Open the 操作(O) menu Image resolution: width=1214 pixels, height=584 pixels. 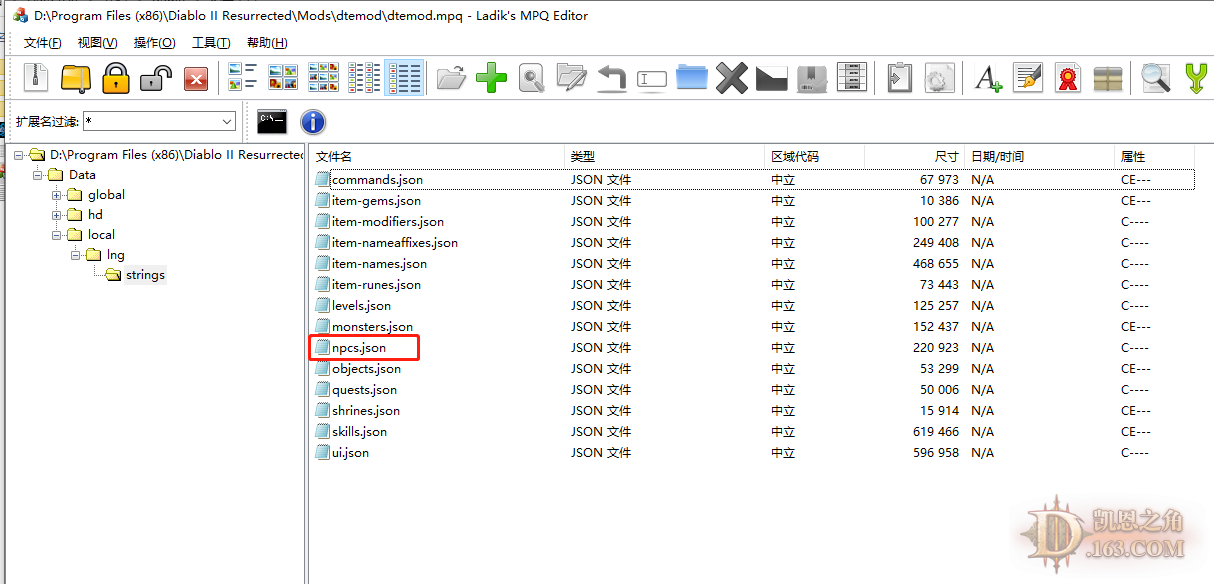coord(155,43)
